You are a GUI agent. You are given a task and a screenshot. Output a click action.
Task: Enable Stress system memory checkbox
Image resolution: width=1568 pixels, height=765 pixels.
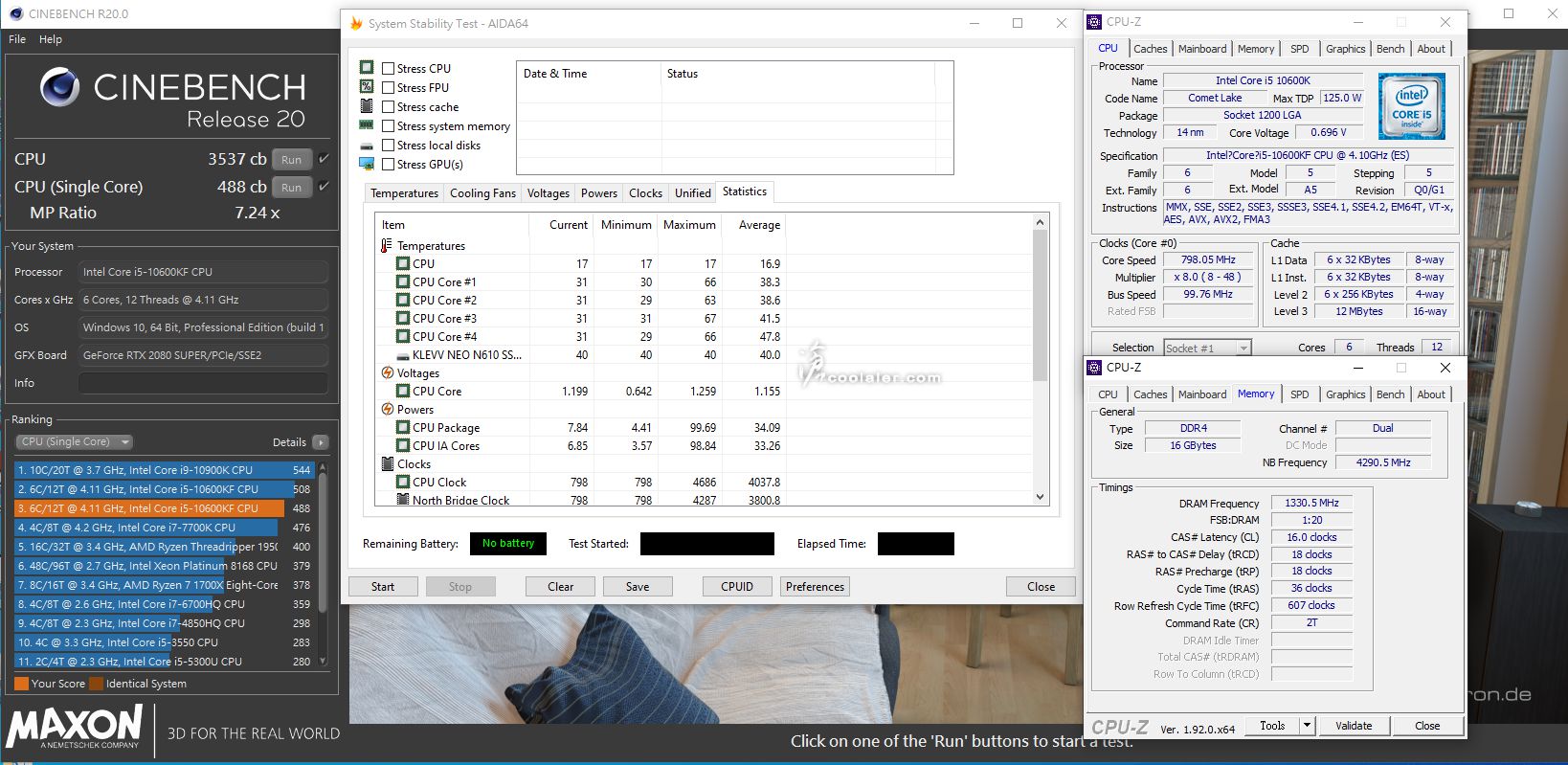388,126
